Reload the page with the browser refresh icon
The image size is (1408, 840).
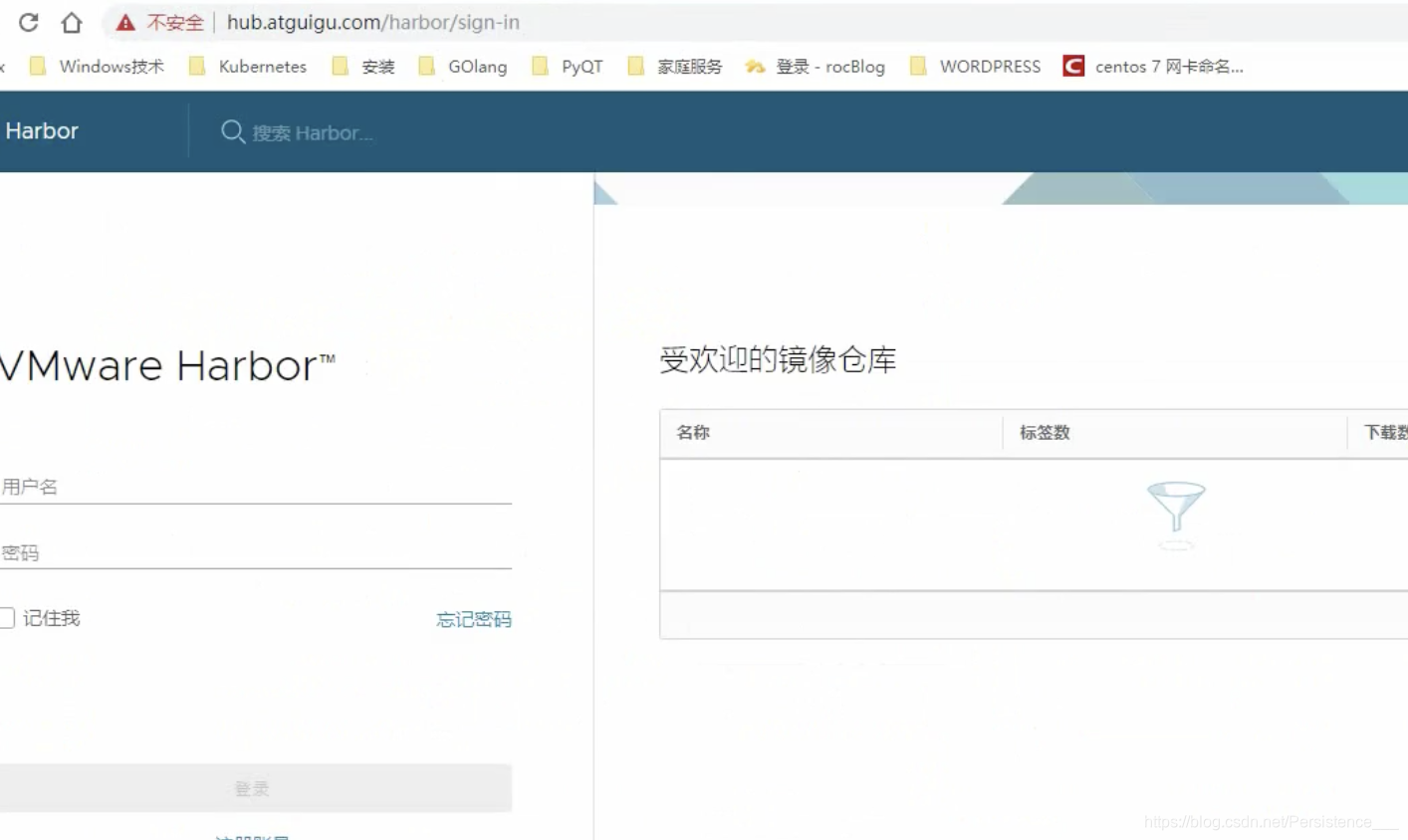click(28, 22)
